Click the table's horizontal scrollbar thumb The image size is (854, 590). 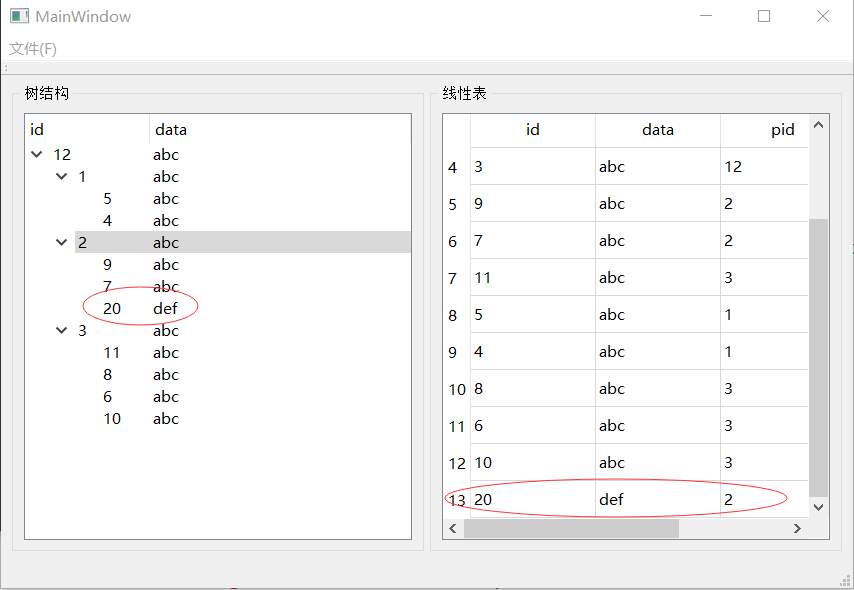(x=571, y=528)
